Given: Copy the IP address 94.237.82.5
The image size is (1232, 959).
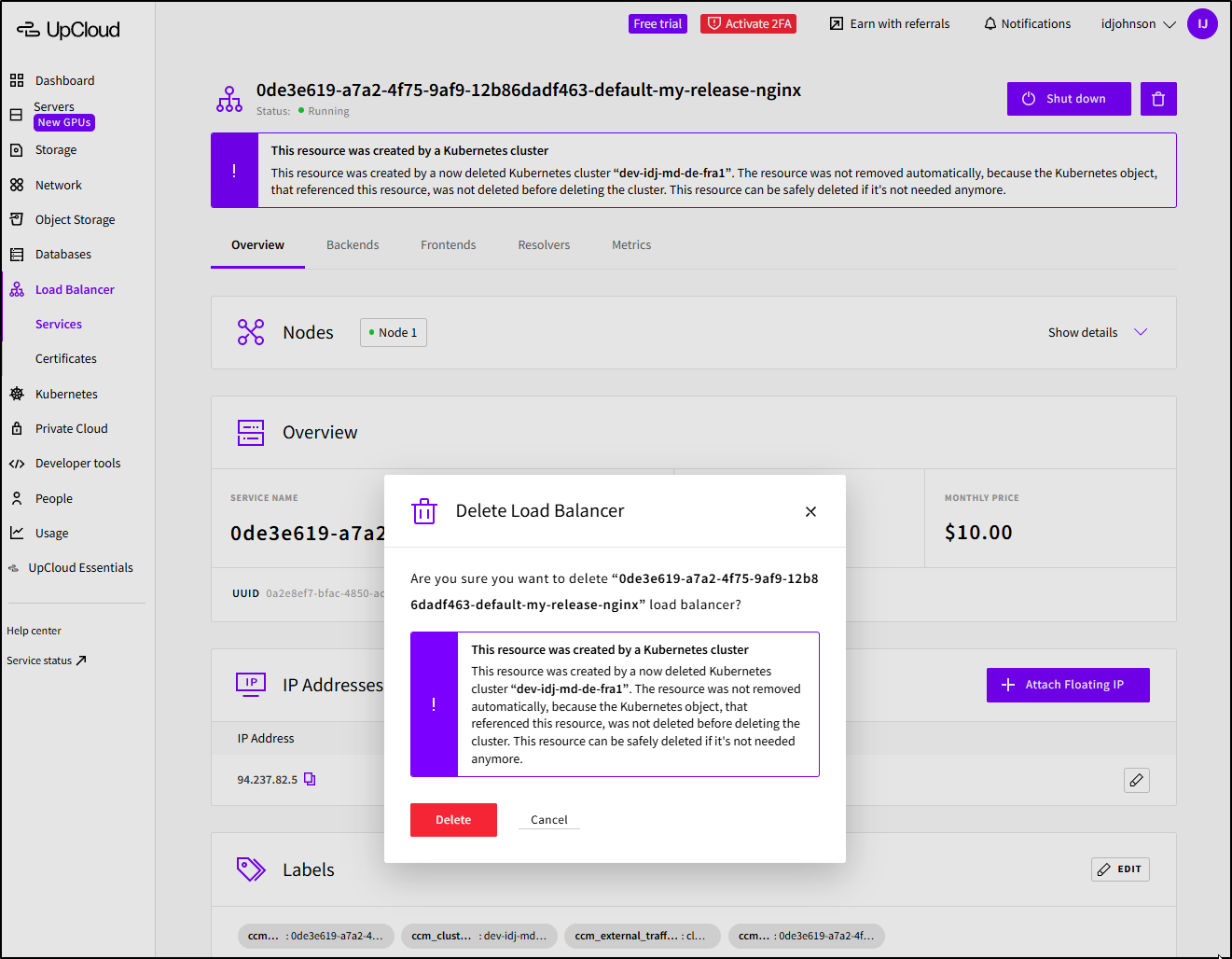Looking at the screenshot, I should click(310, 779).
